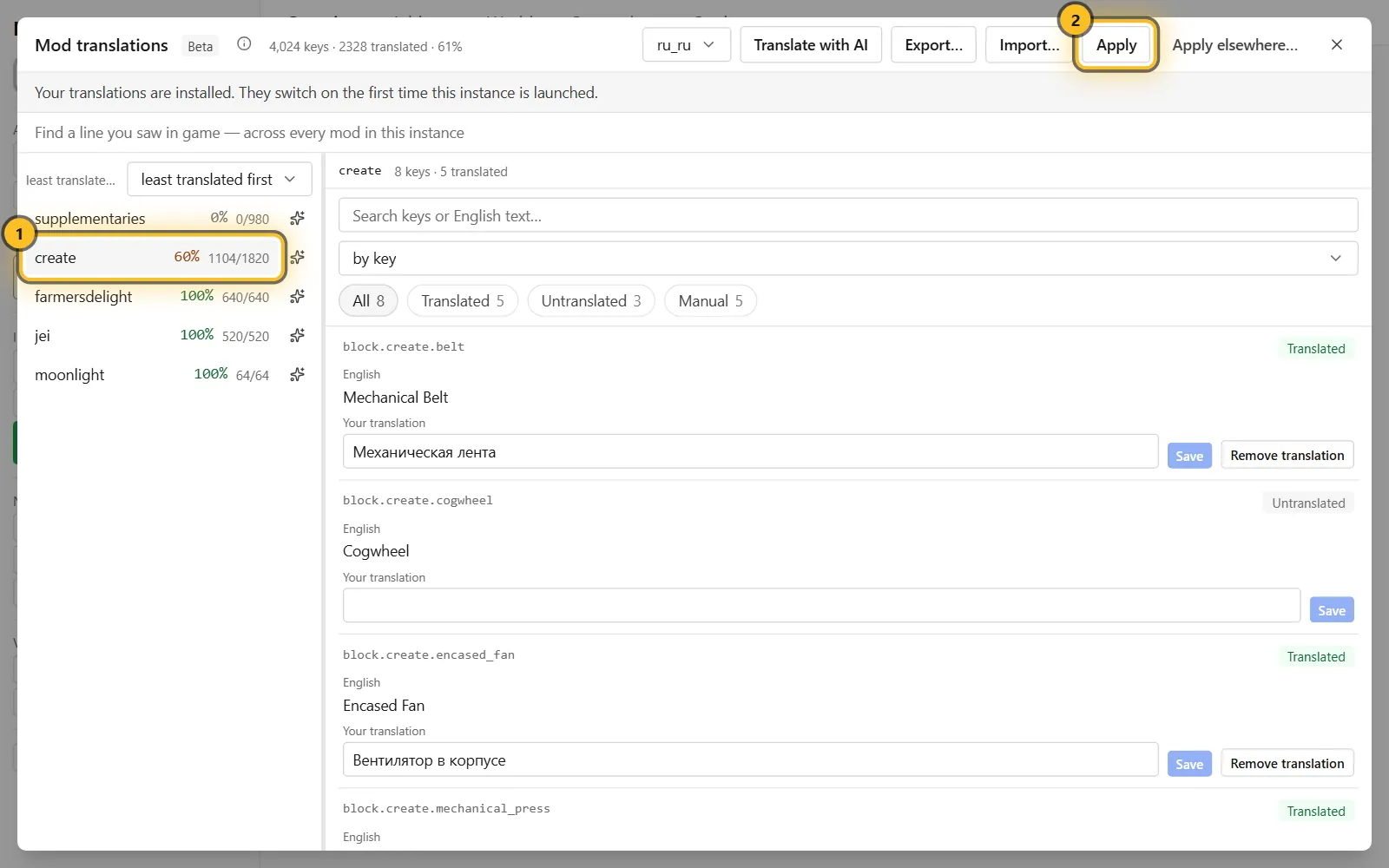Click Apply elsewhere... button
This screenshot has height=868, width=1389.
[x=1234, y=45]
